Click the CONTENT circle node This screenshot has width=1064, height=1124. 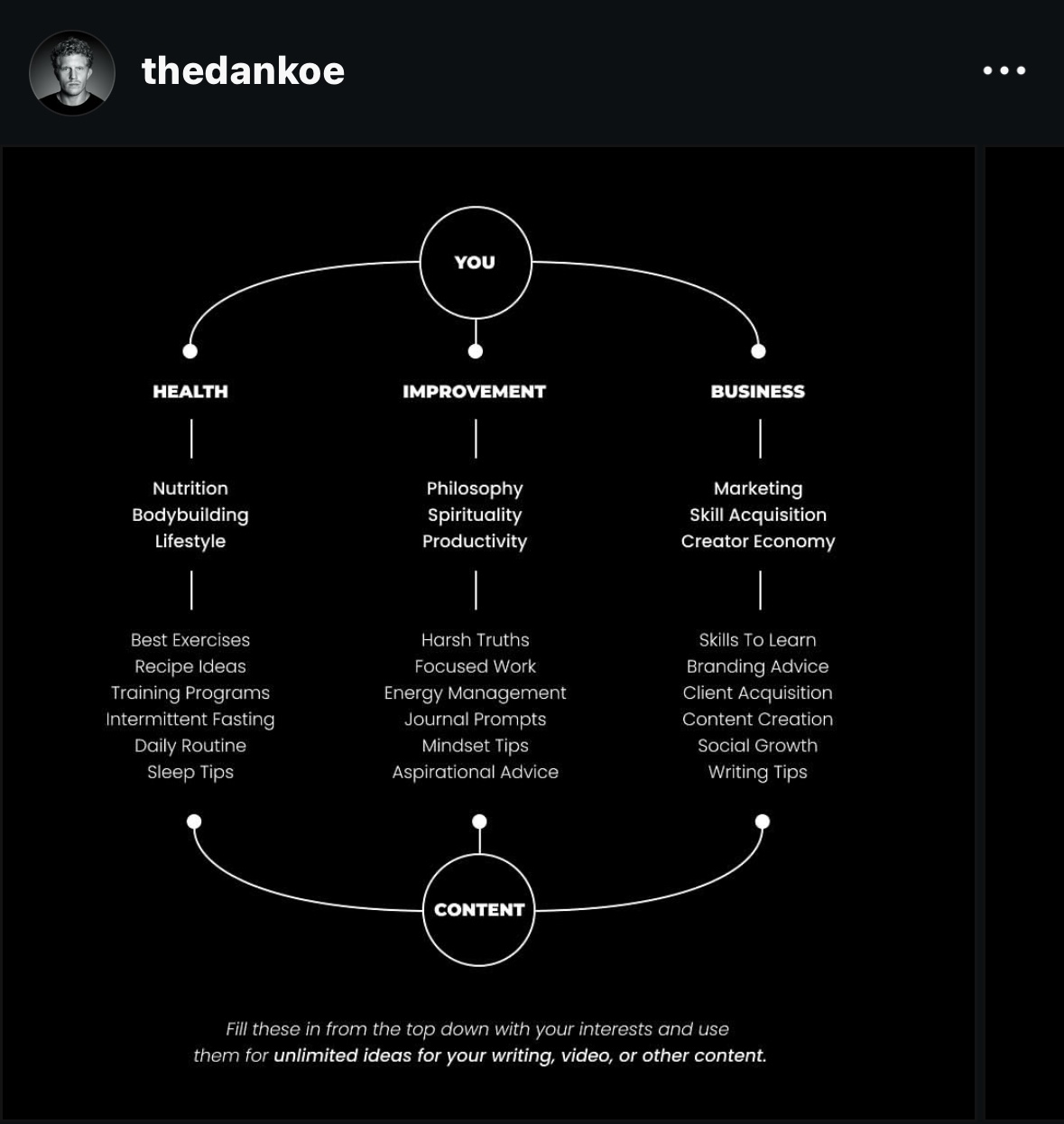coord(479,910)
